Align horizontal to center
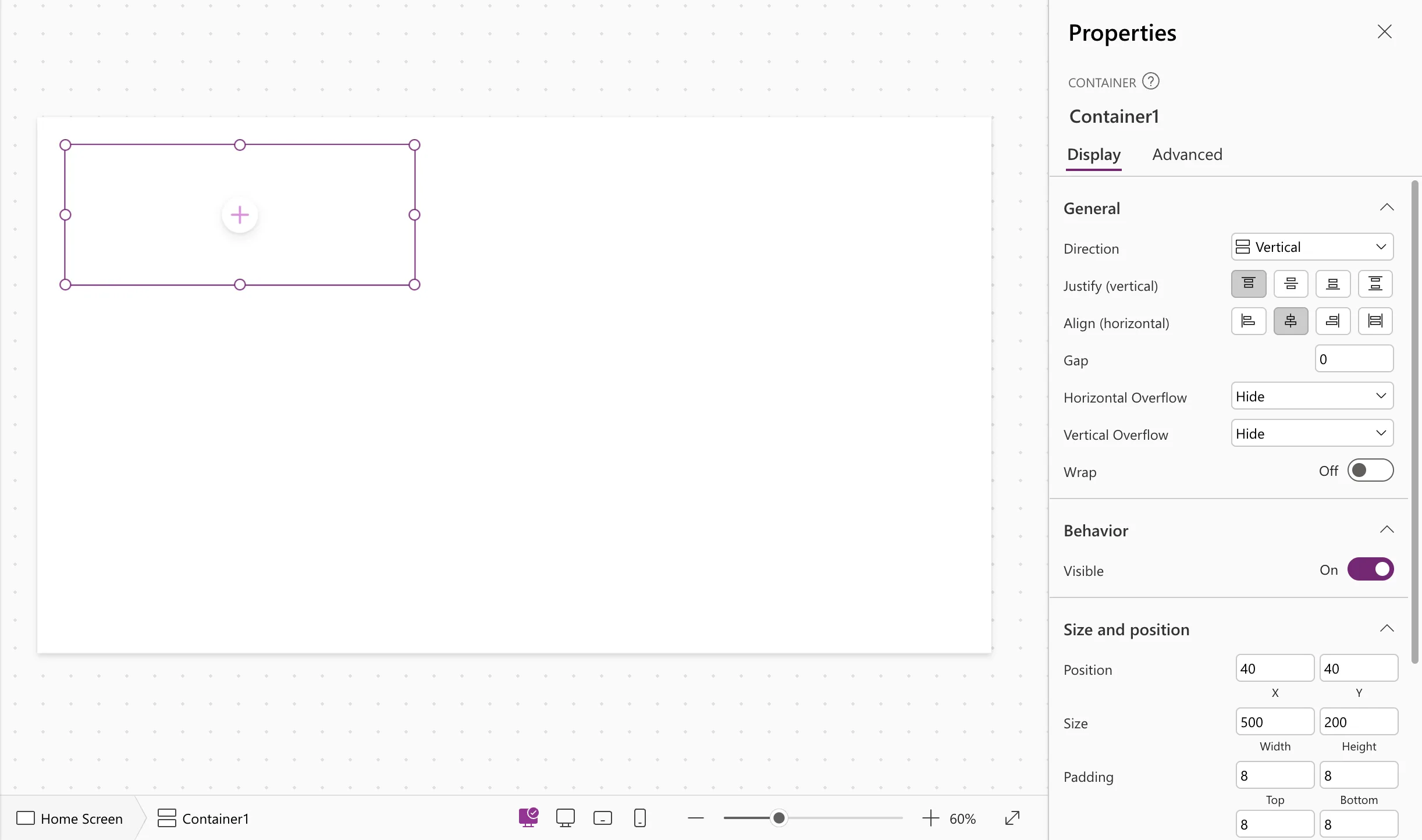This screenshot has width=1422, height=840. point(1291,321)
